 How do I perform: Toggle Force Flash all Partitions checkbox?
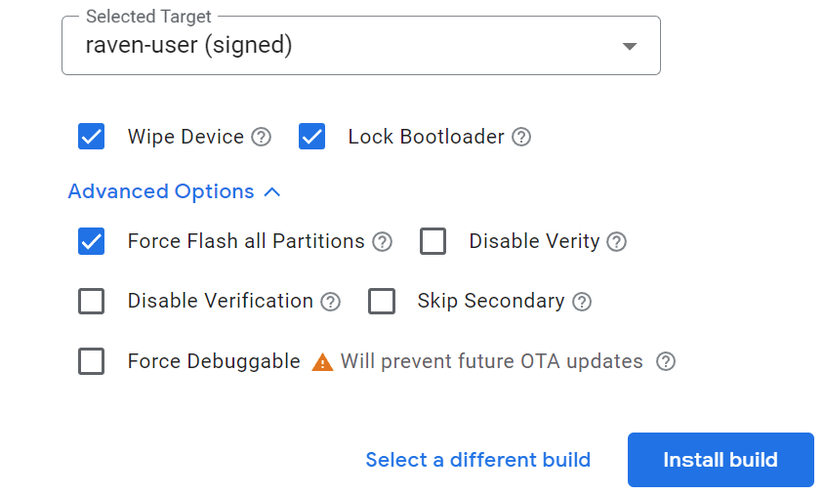click(91, 242)
